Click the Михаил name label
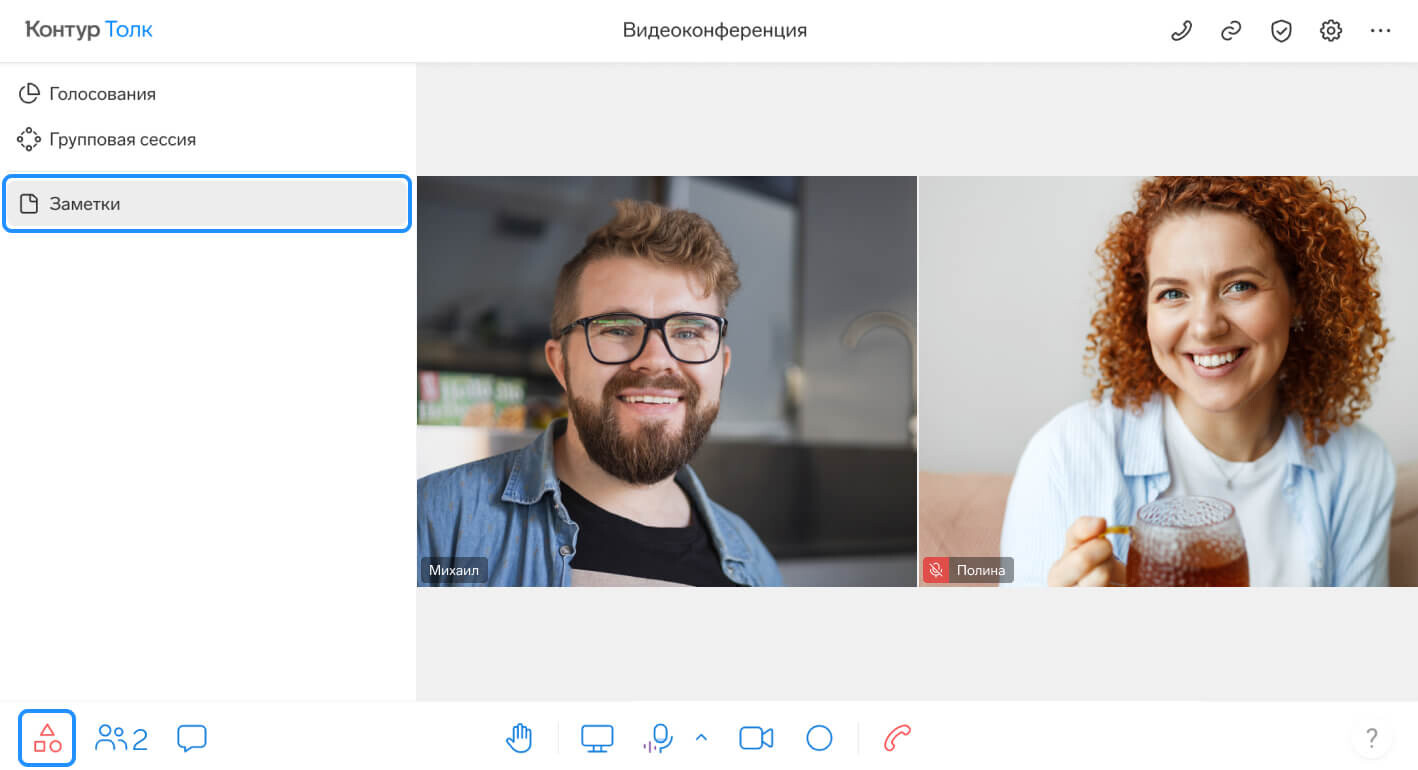The image size is (1418, 770). (x=454, y=571)
